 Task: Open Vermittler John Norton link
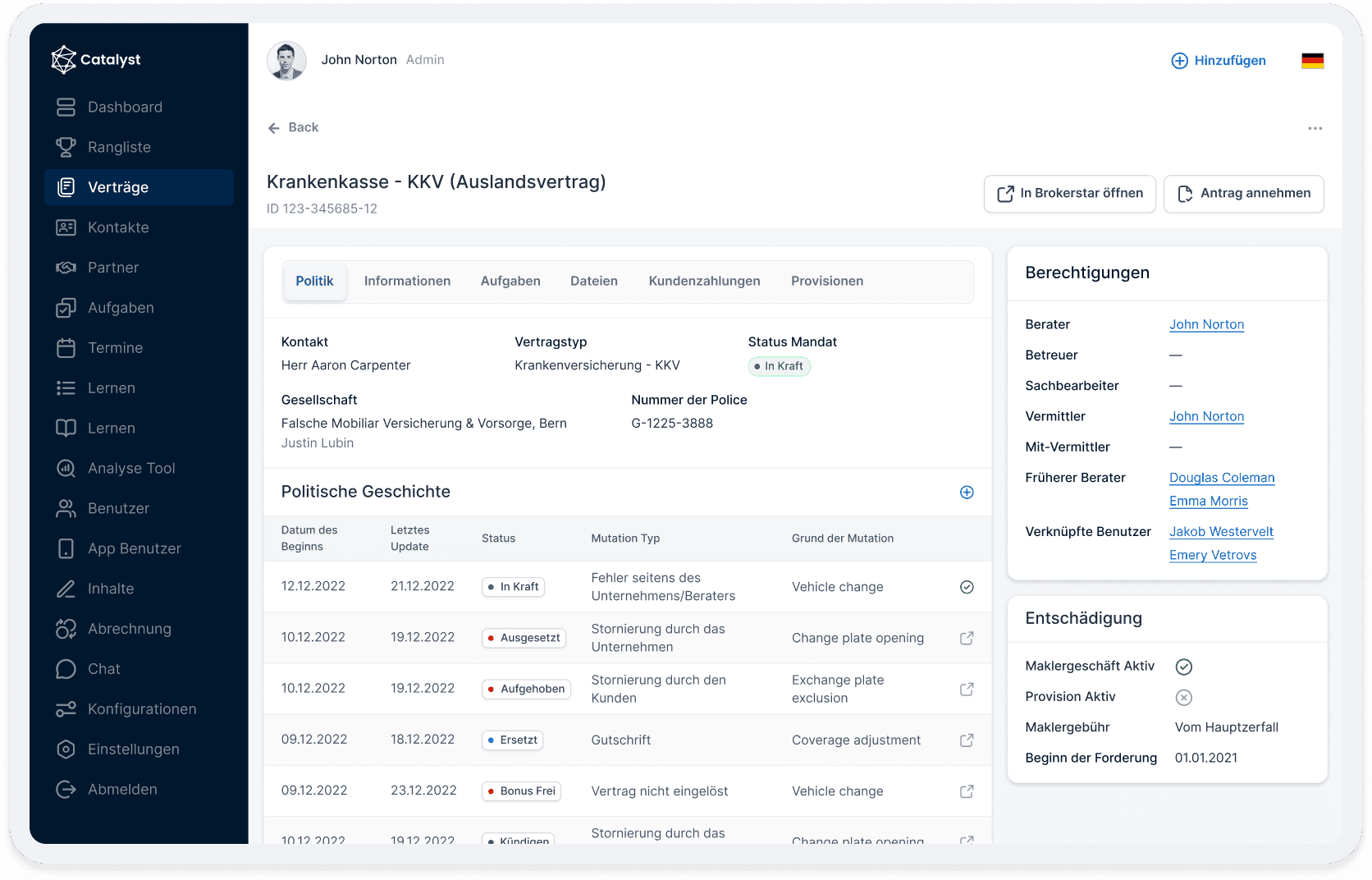coord(1206,417)
